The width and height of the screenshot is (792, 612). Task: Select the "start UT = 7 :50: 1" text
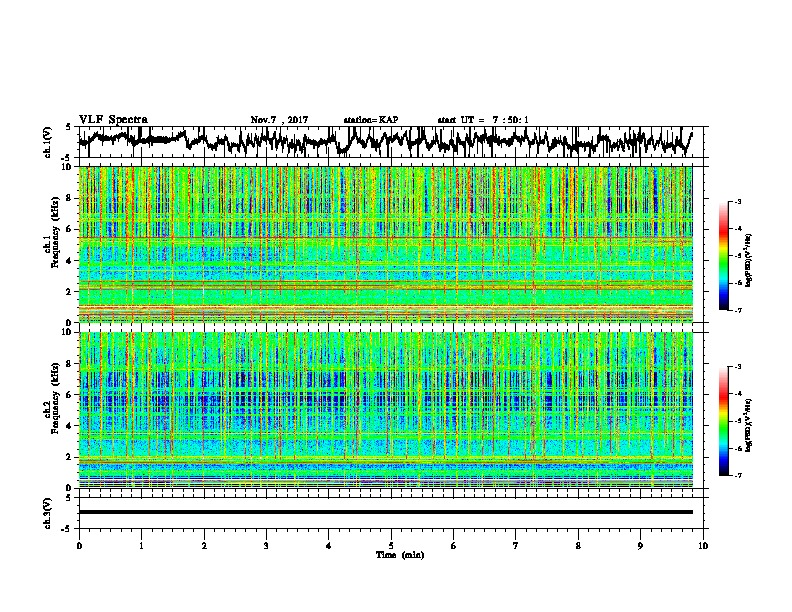(483, 120)
